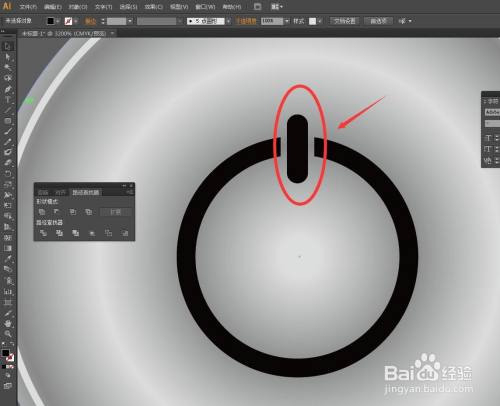Image resolution: width=500 pixels, height=406 pixels.
Task: Click Exclude shape mode in Pathfinder
Action: 88,212
